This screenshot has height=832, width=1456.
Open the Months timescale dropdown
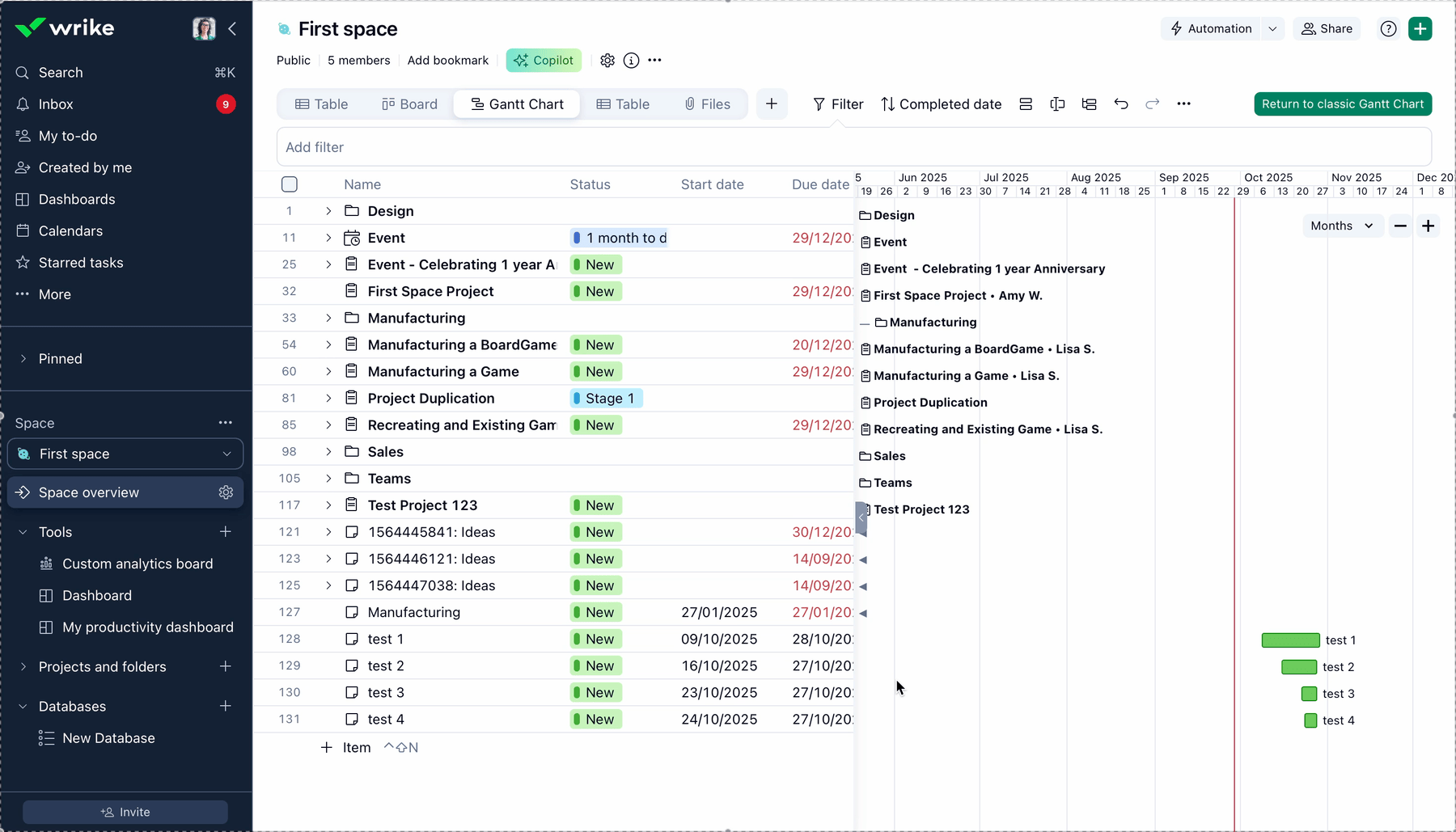(1342, 226)
